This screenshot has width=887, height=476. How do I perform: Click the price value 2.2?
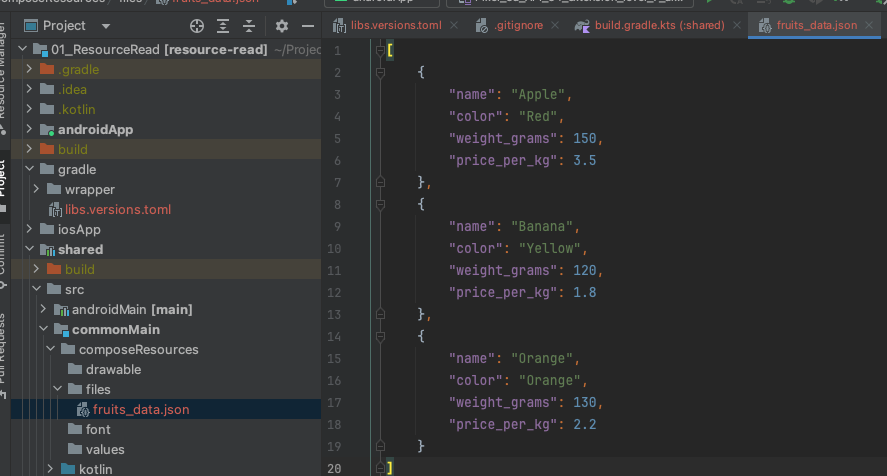pos(584,424)
